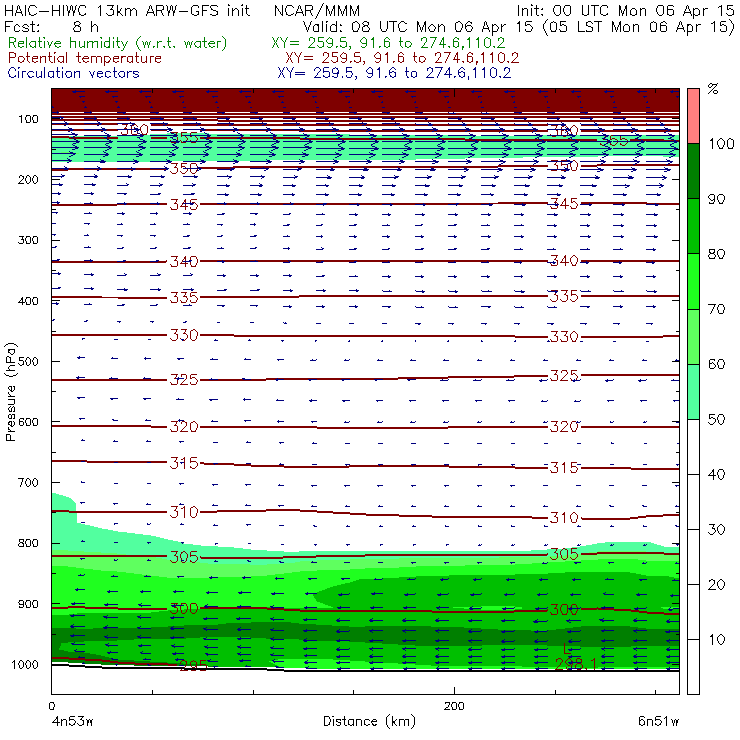Click the white 40–50% colorbar segment

693,447
